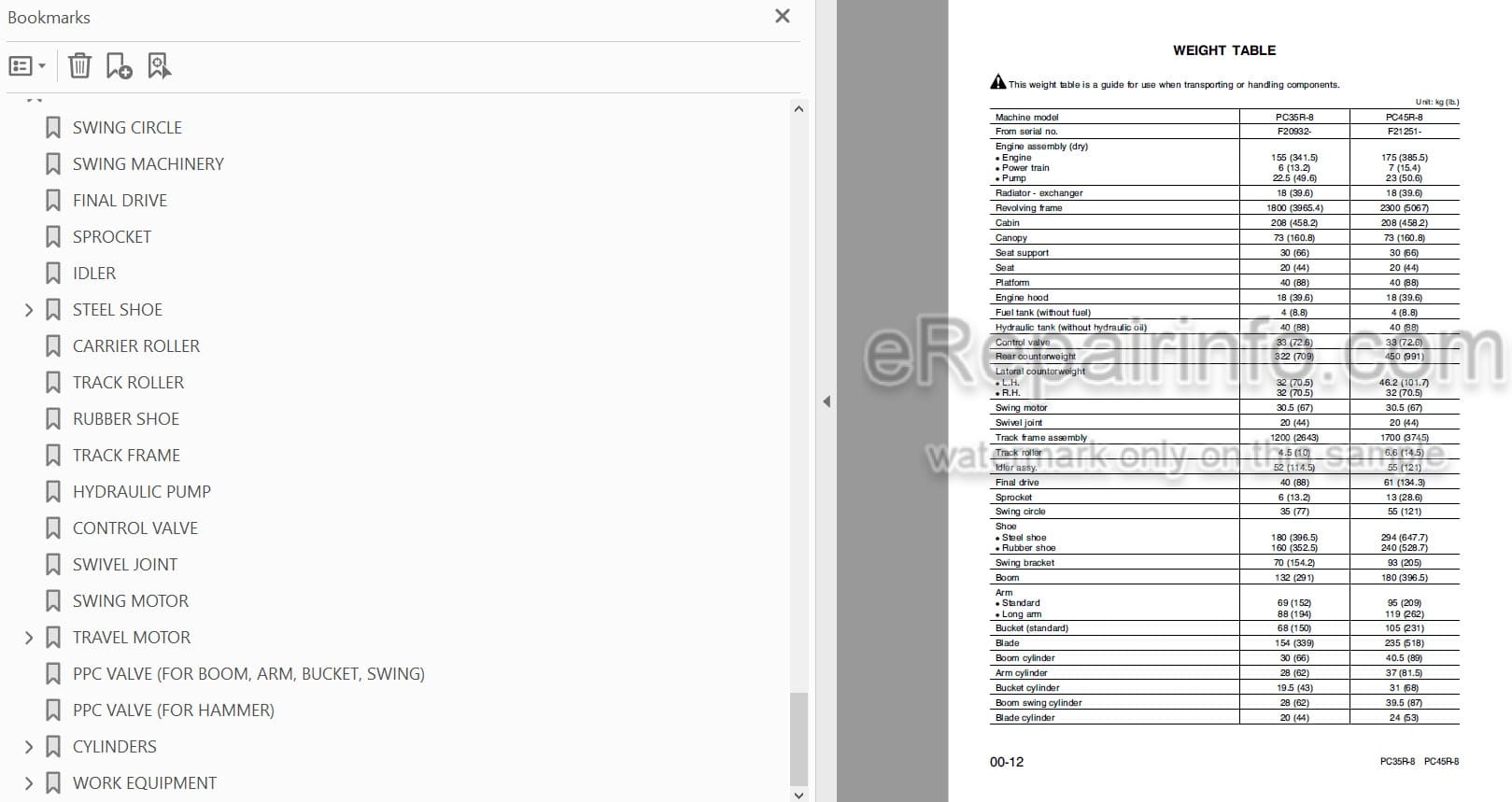
Task: Click the 'Rear counterweight' row label
Action: [x=1035, y=357]
